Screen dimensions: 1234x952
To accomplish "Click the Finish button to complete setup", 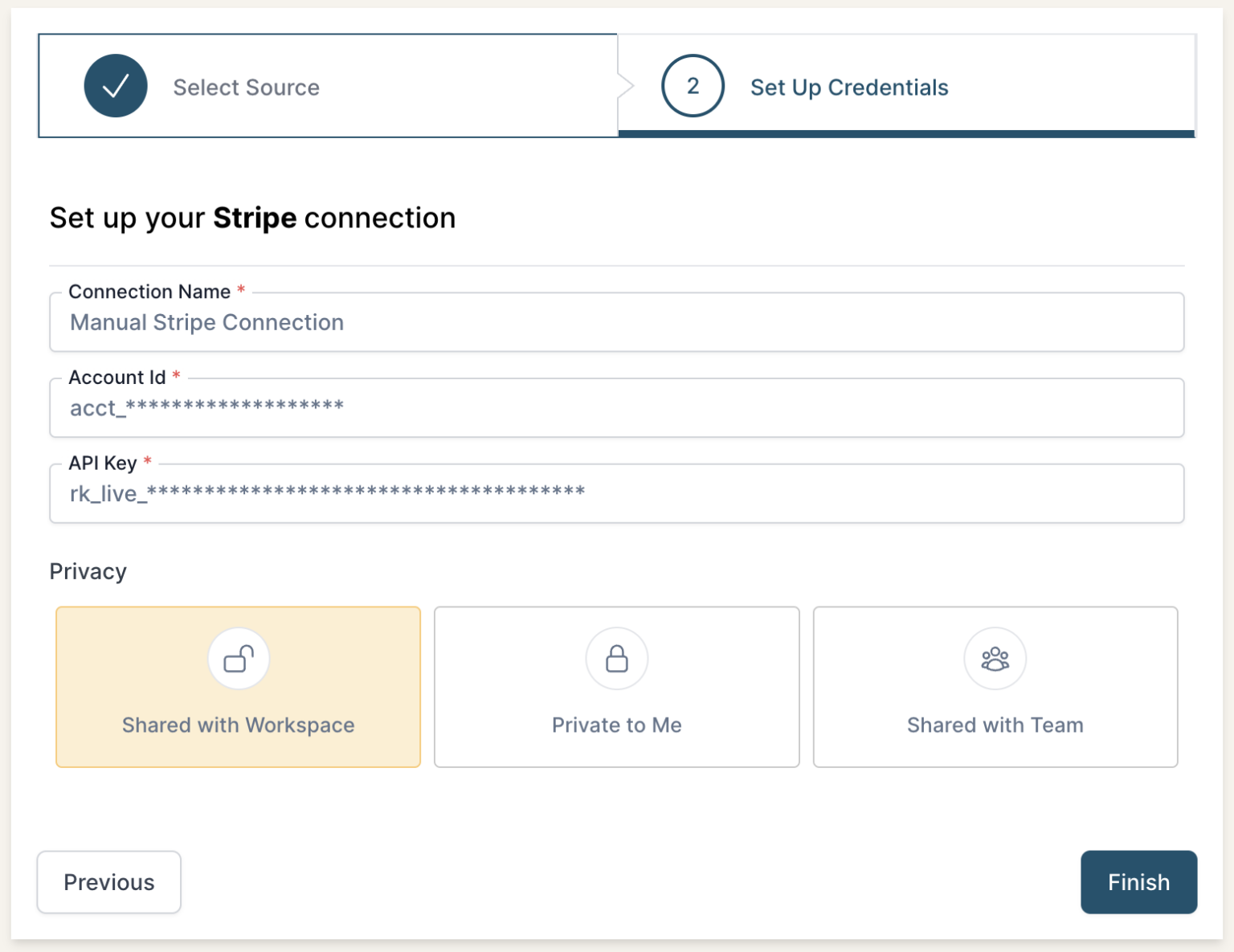I will tap(1138, 882).
